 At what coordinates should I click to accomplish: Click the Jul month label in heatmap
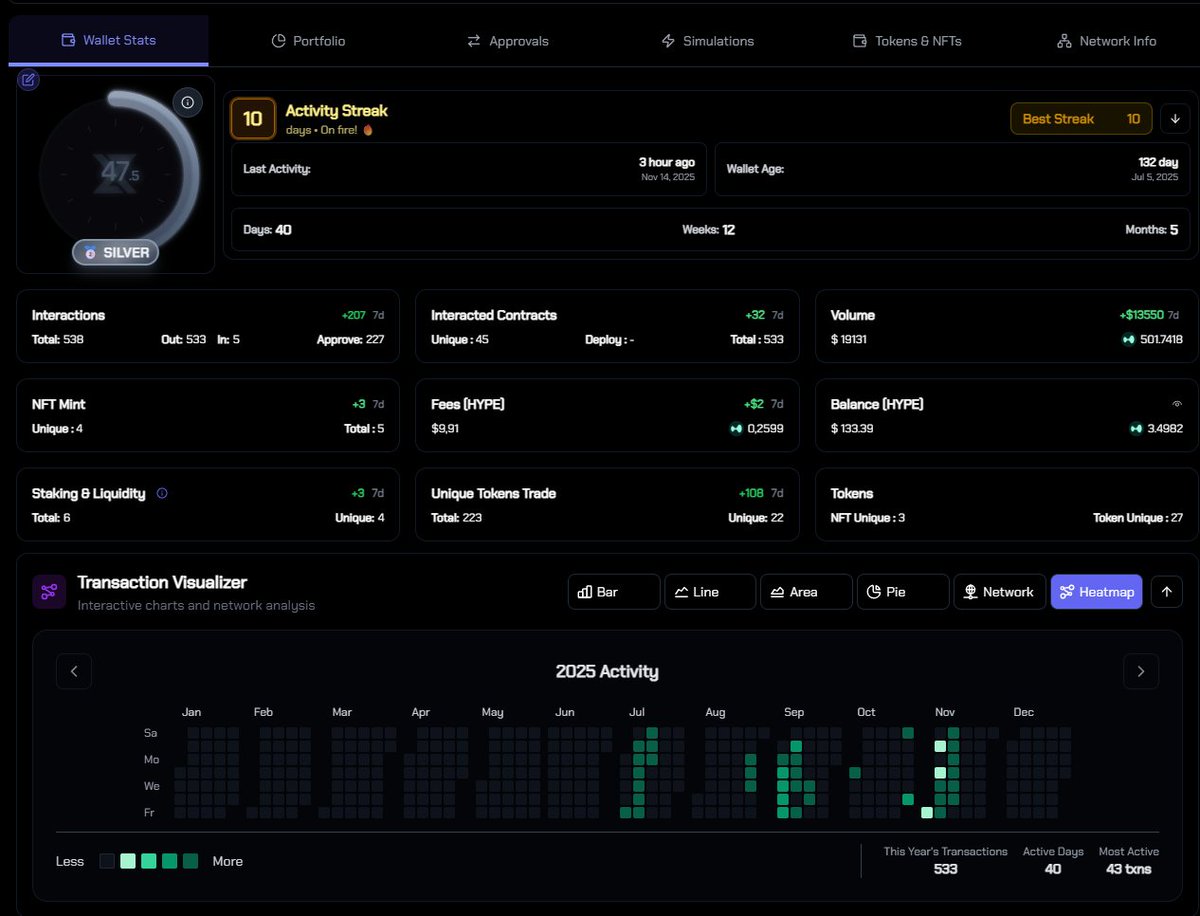click(x=637, y=712)
